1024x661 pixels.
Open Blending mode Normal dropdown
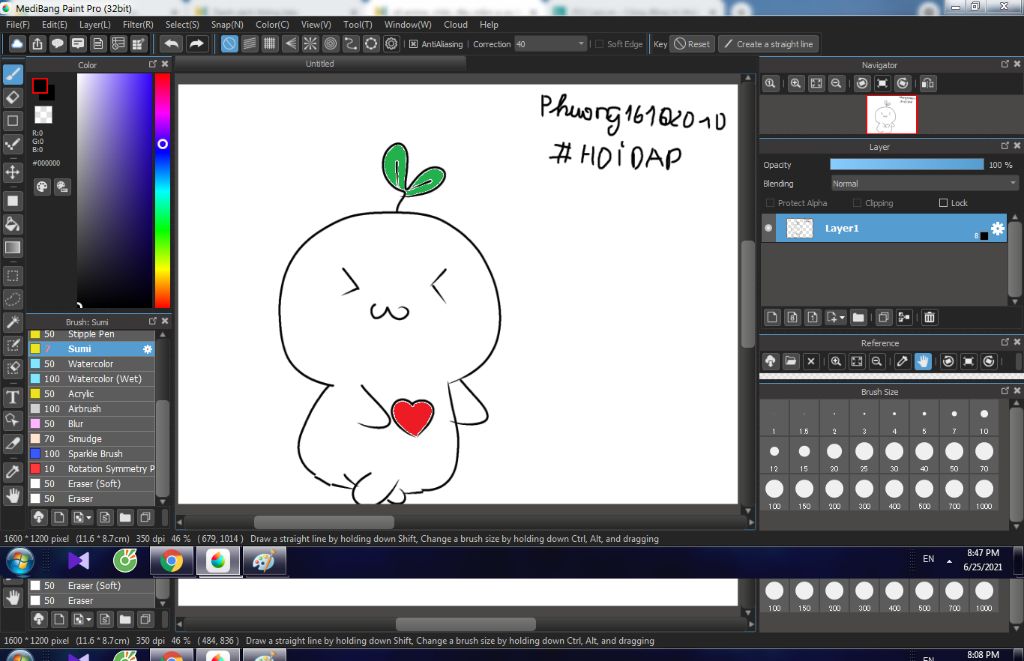924,184
